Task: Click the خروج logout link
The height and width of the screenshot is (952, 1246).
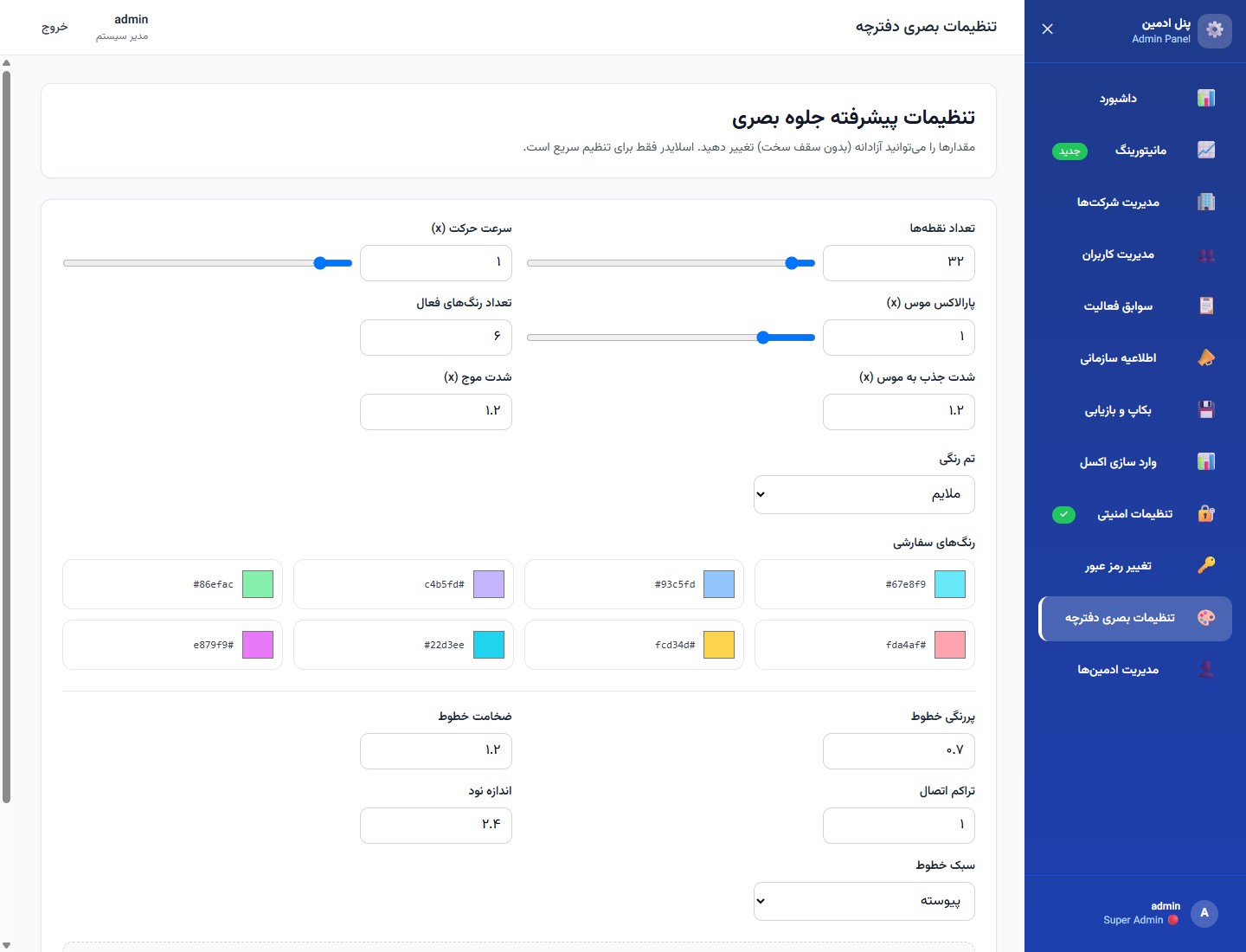Action: click(55, 27)
